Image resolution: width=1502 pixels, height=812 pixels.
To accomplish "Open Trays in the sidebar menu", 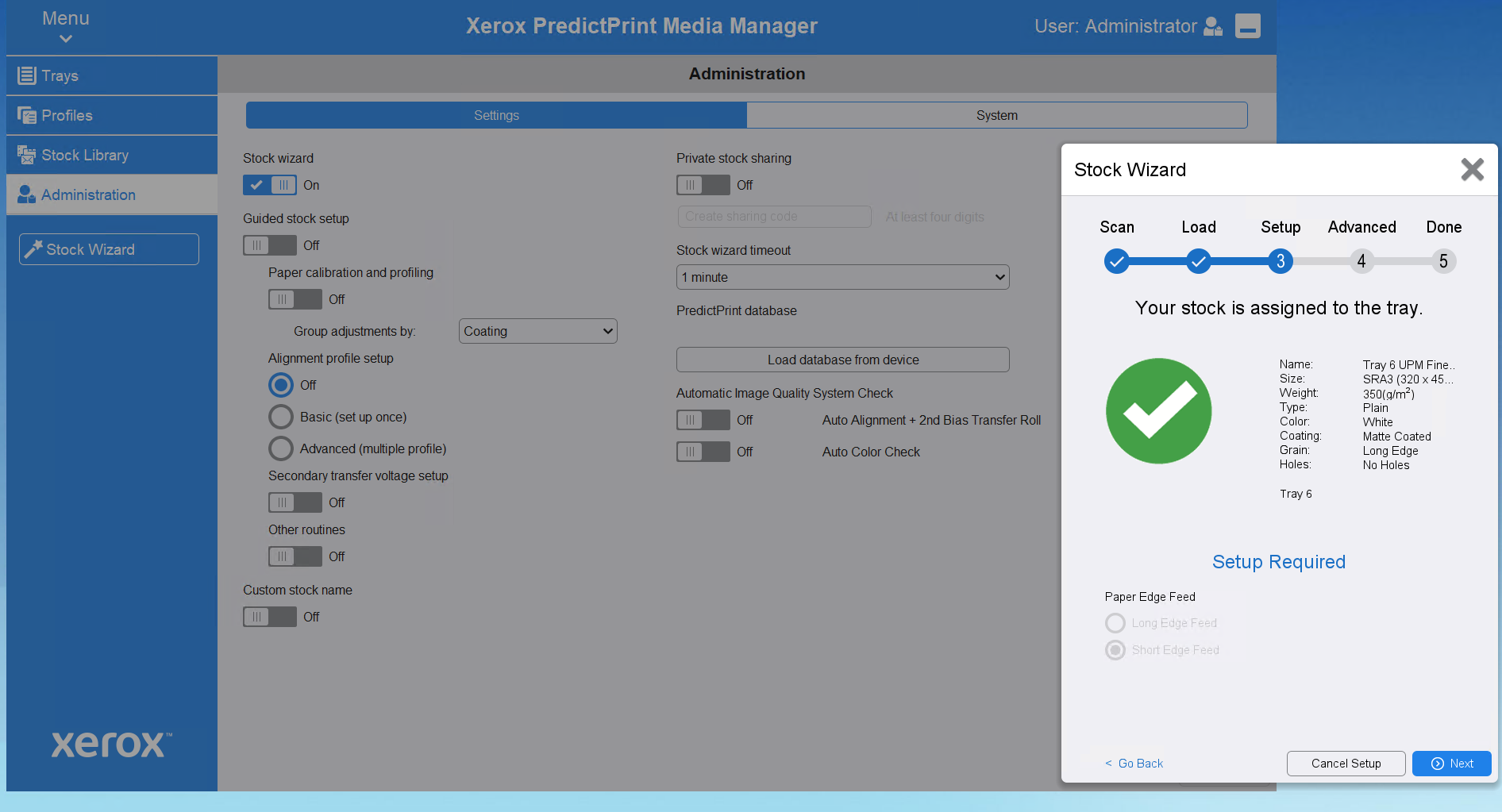I will pyautogui.click(x=112, y=75).
